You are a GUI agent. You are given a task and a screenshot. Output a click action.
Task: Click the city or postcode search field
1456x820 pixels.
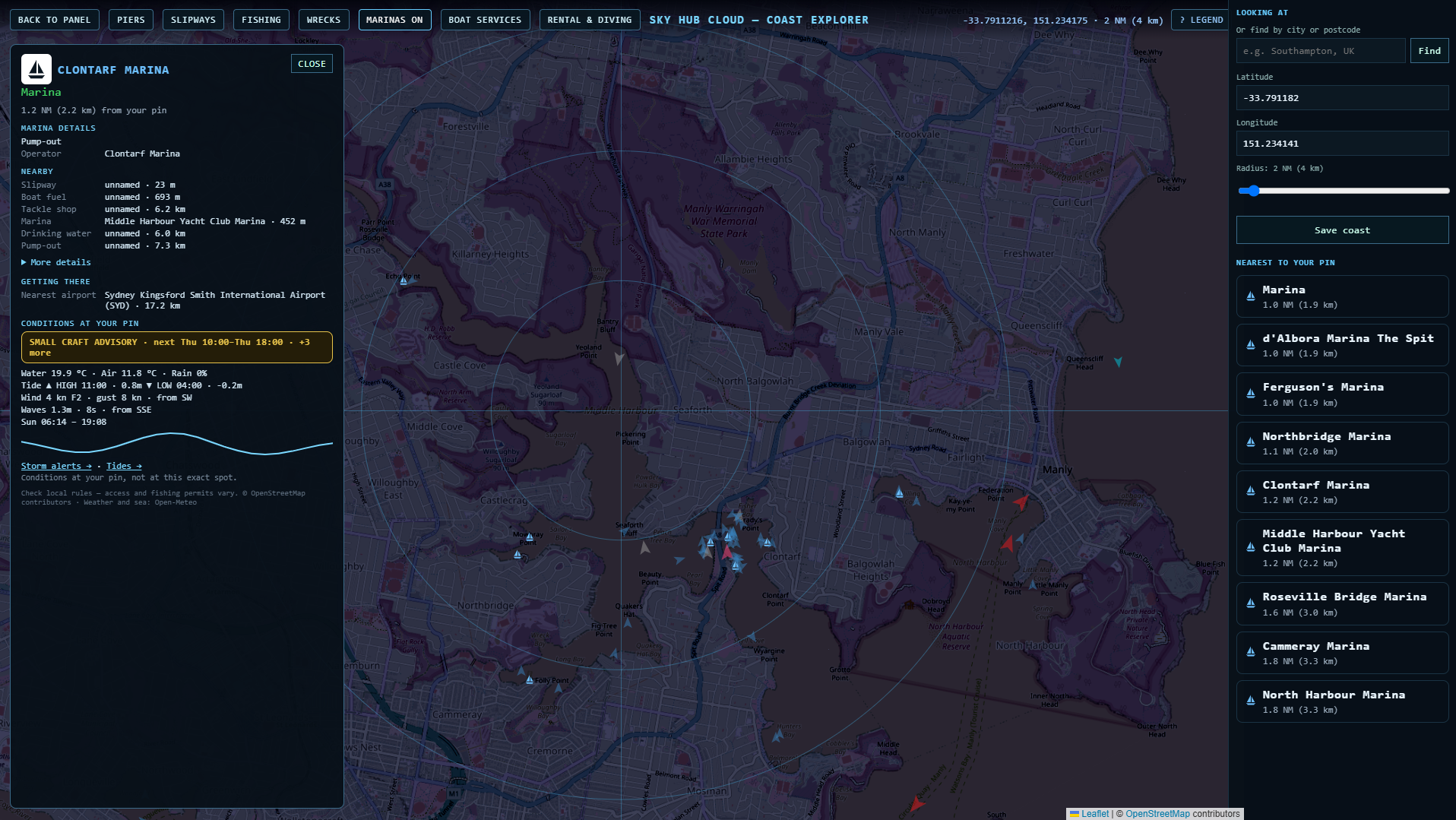pyautogui.click(x=1321, y=51)
